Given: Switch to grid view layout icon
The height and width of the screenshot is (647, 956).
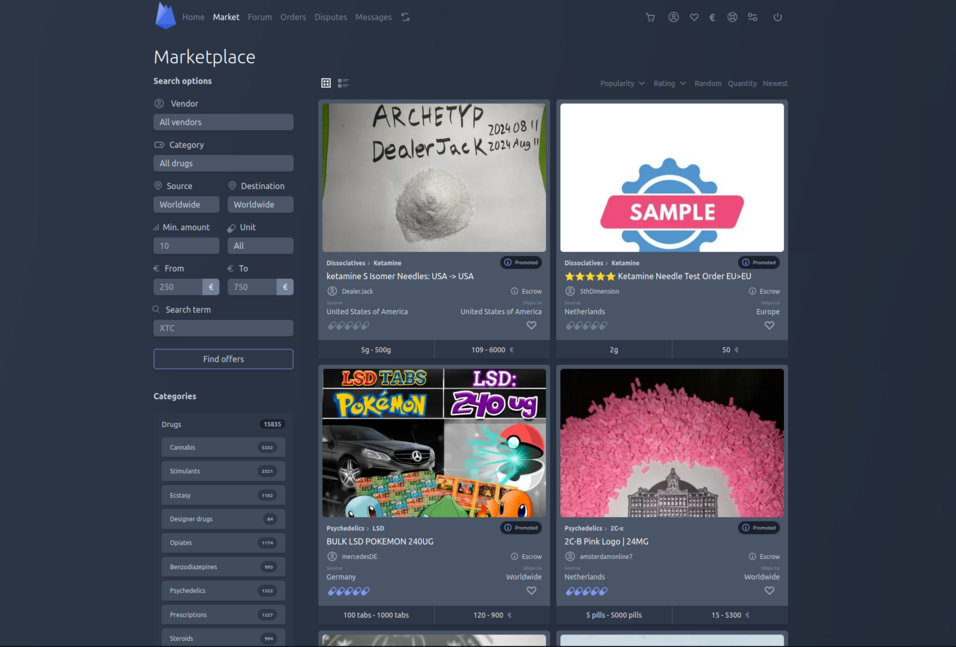Looking at the screenshot, I should point(326,83).
